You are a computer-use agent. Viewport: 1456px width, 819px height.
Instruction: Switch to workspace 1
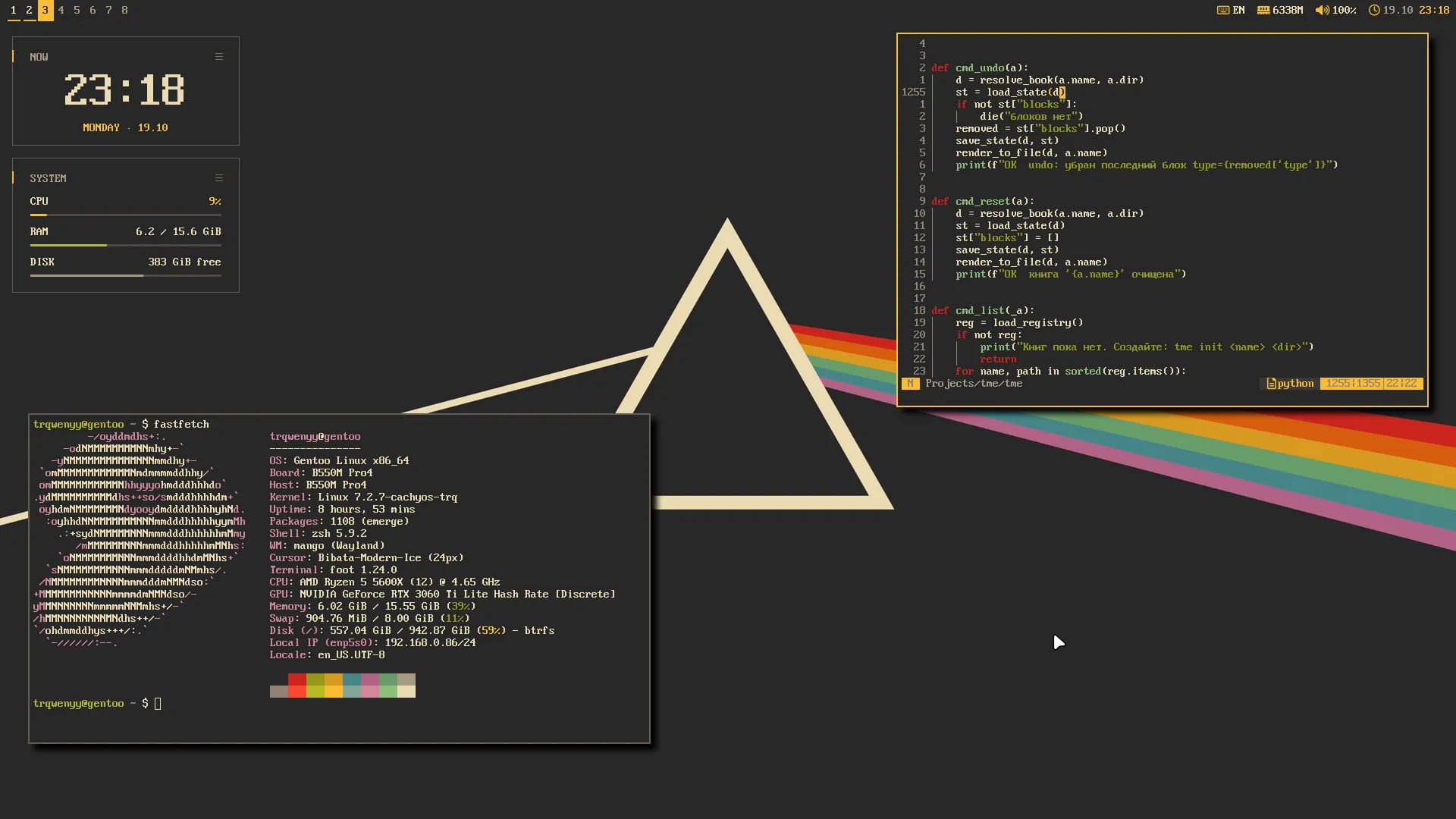pos(14,10)
